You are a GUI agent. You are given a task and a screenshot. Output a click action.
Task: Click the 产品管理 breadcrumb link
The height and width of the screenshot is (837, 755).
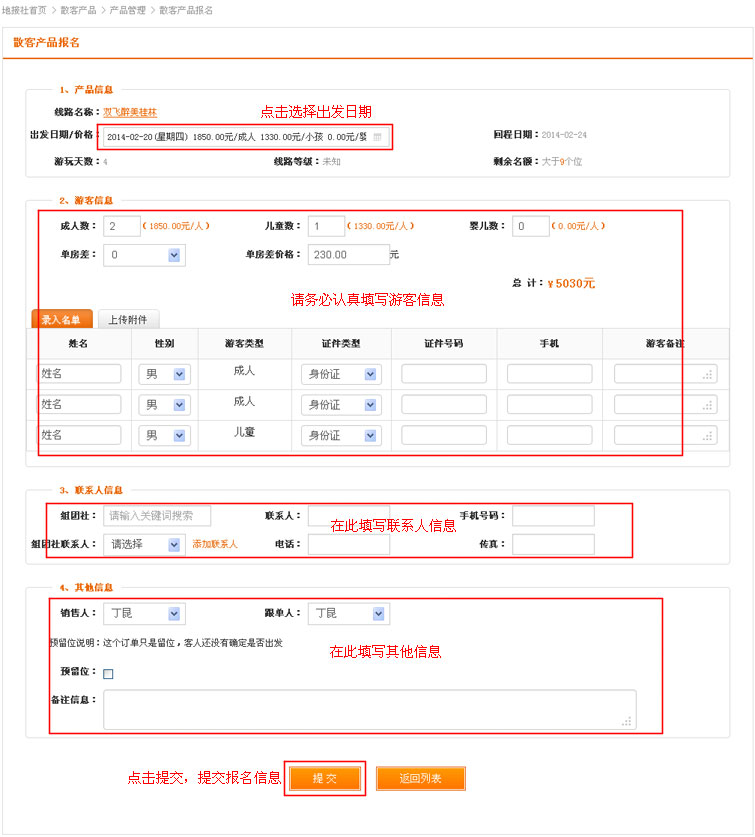coord(127,10)
